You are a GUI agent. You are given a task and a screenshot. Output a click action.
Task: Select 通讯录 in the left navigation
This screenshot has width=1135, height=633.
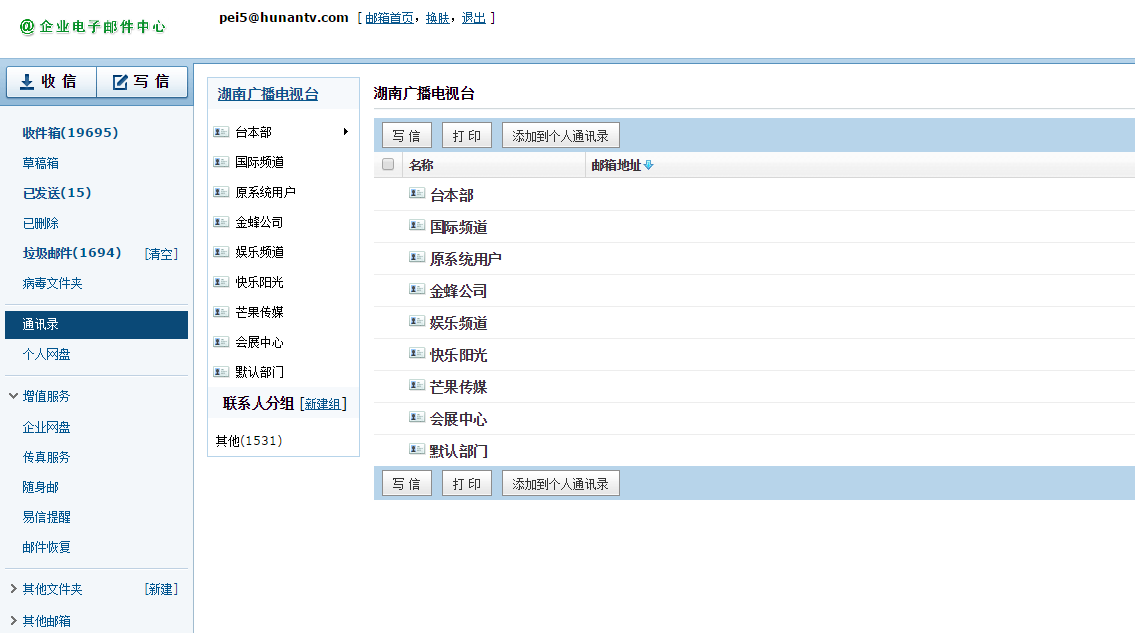tap(96, 324)
